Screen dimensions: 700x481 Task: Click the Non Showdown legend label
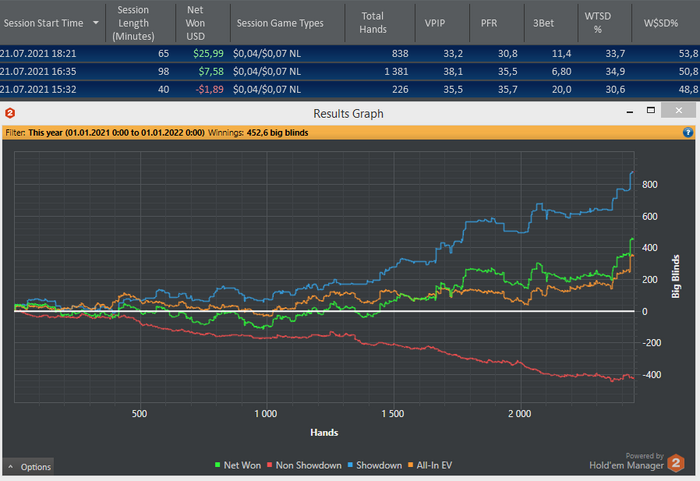tap(308, 465)
